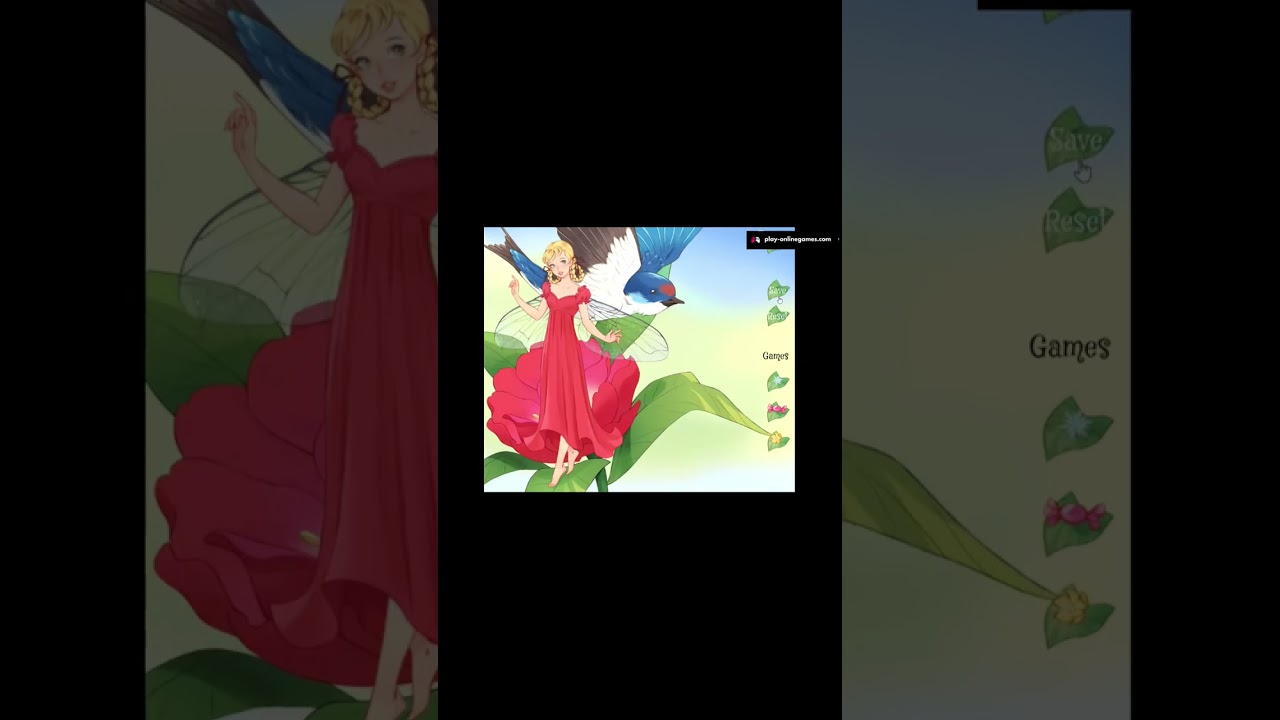Screen dimensions: 1280x720
Task: Click the small 'Games' label in the game
Action: click(775, 355)
